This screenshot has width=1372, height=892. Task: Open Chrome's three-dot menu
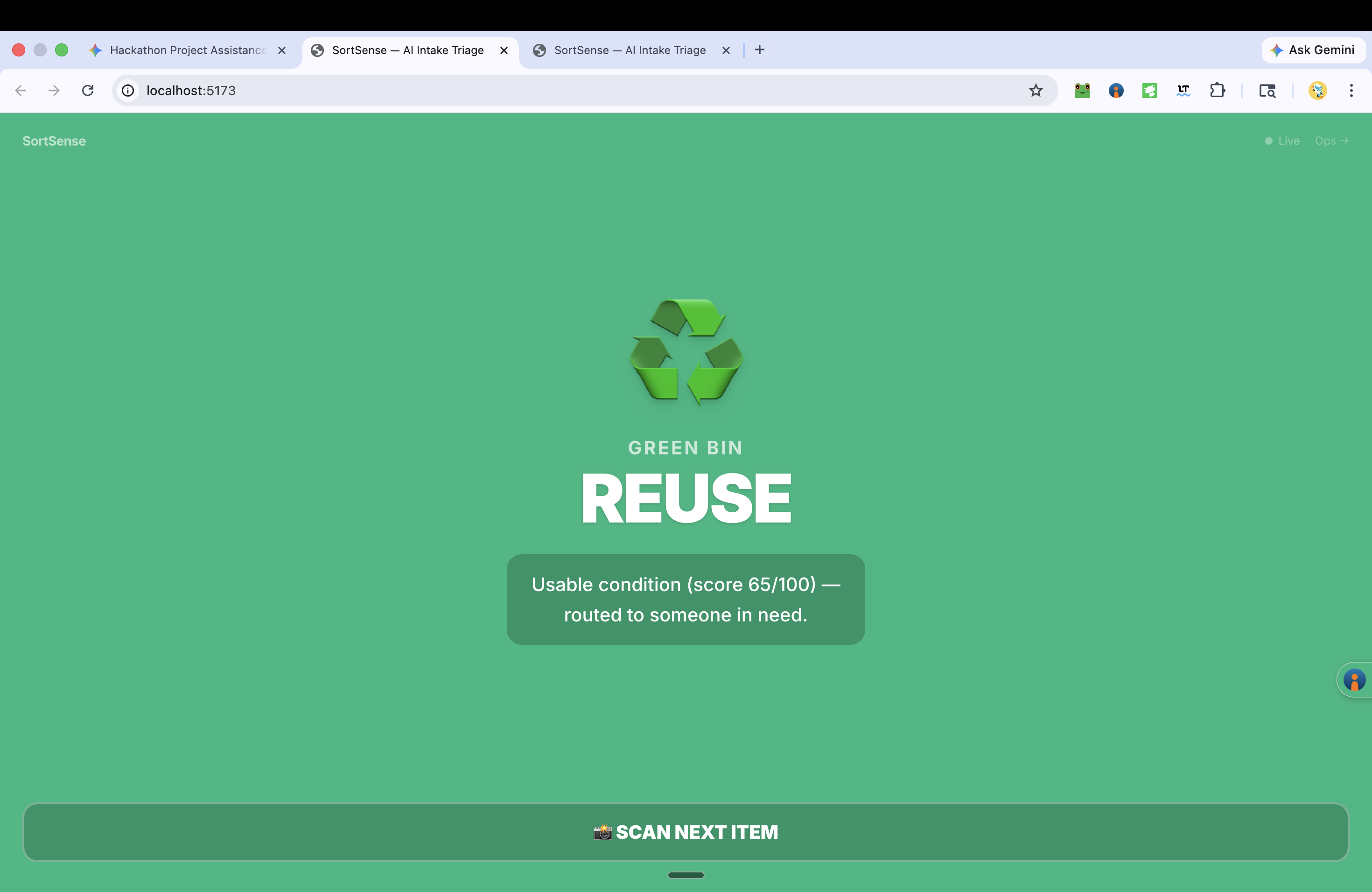click(1351, 91)
